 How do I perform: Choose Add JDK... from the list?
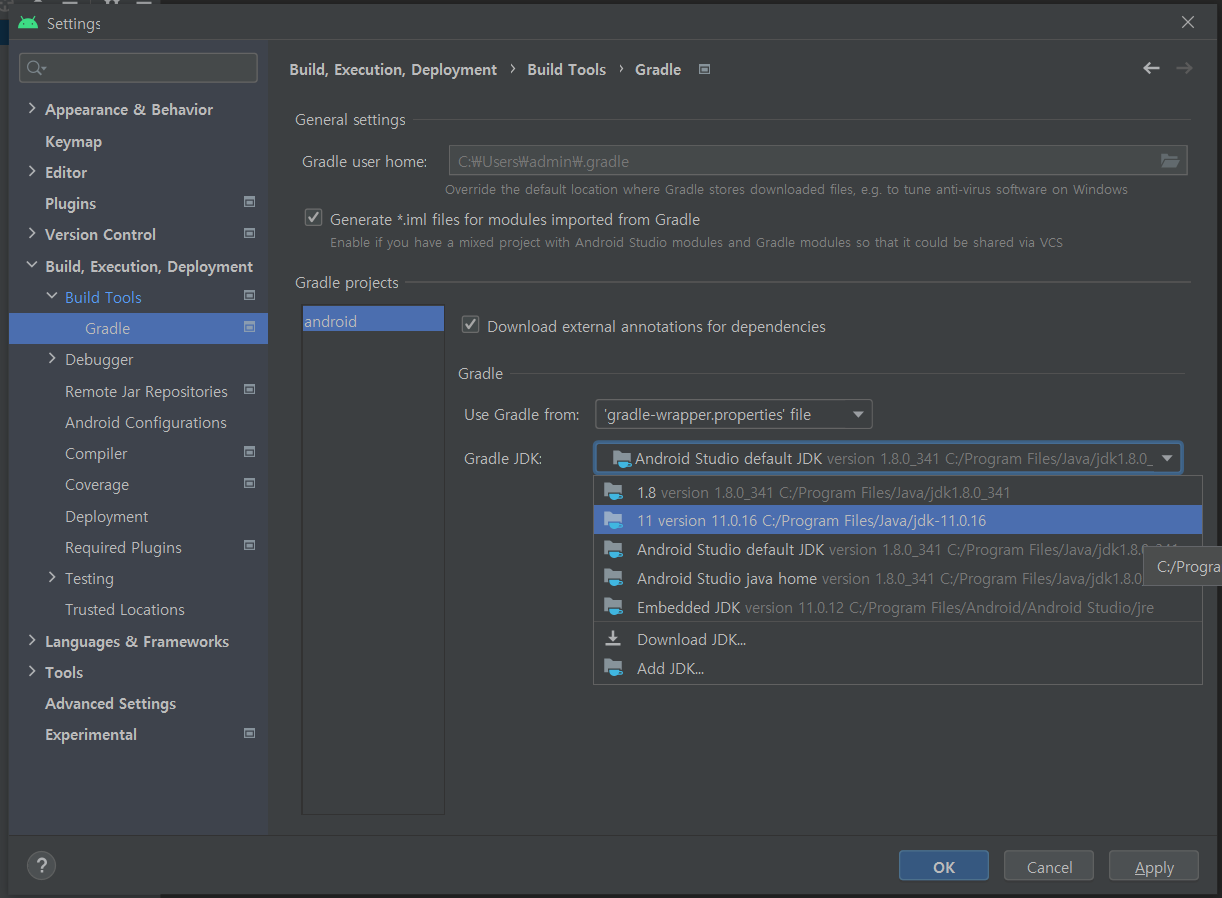897,668
